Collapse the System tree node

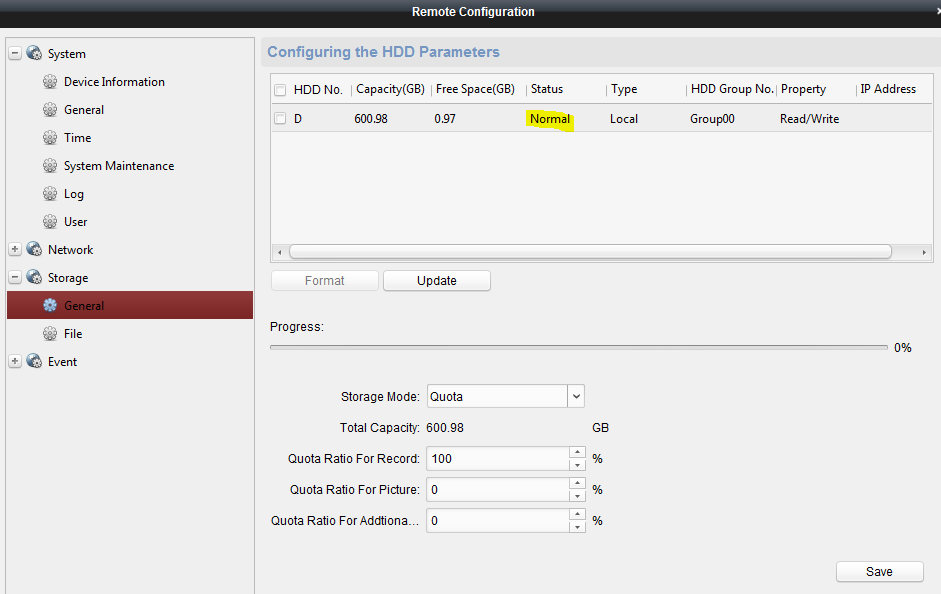15,54
